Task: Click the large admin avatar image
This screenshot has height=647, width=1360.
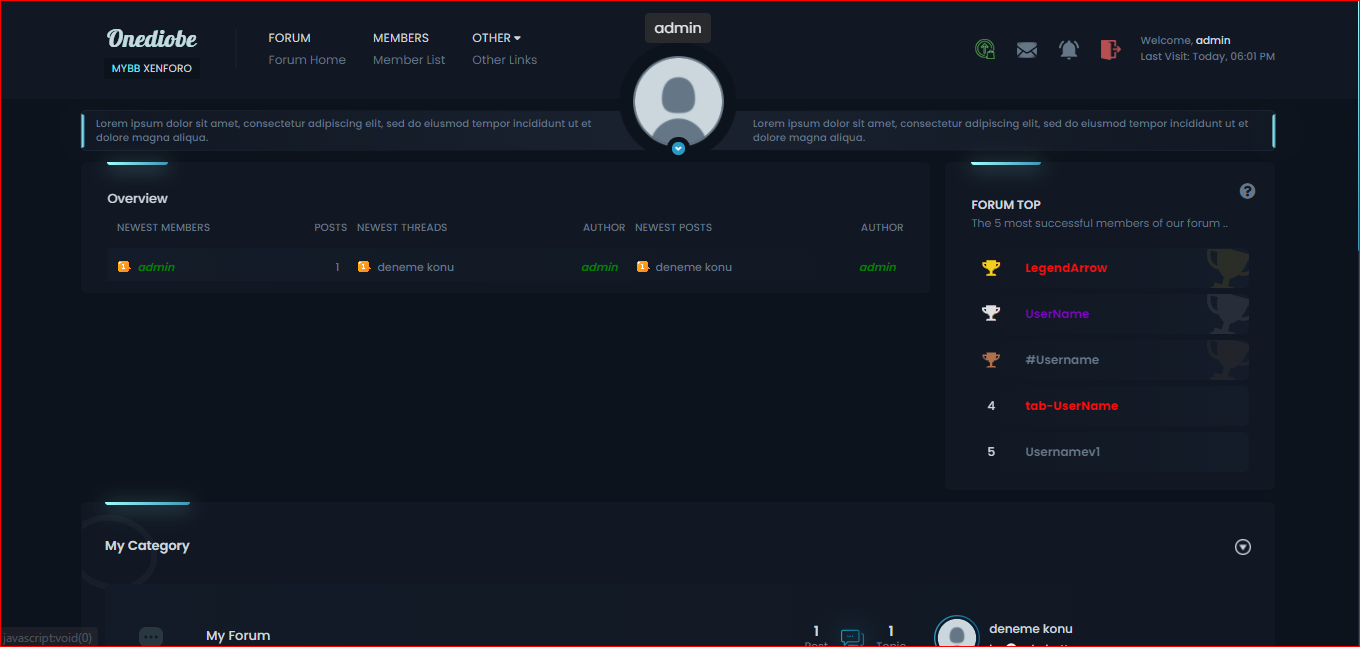Action: pyautogui.click(x=679, y=101)
